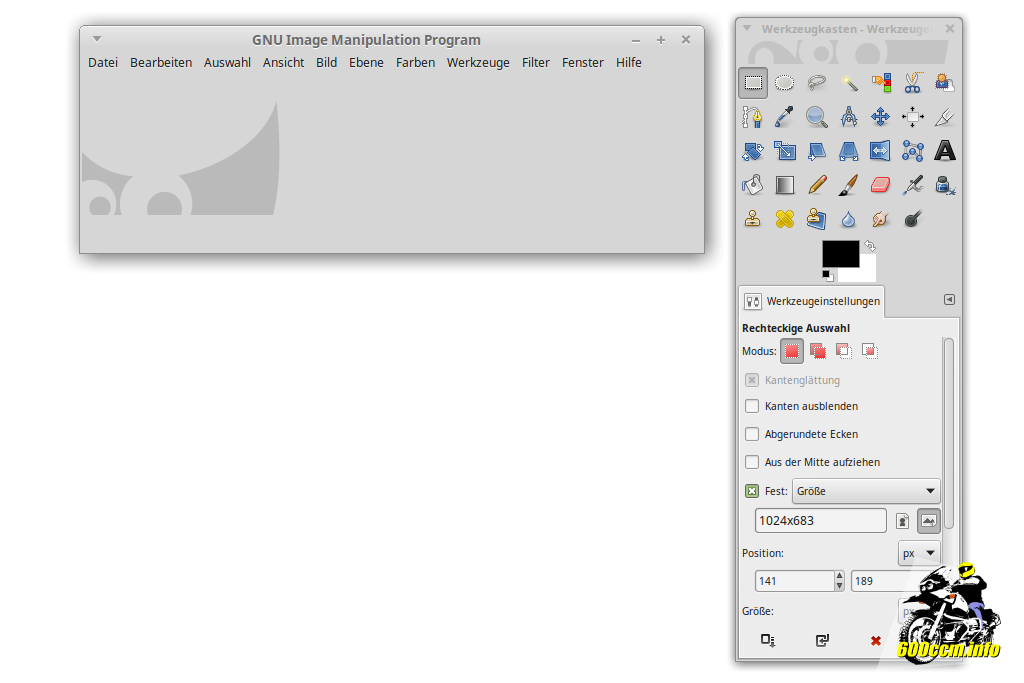
Task: Select the Scale tool
Action: [x=784, y=151]
